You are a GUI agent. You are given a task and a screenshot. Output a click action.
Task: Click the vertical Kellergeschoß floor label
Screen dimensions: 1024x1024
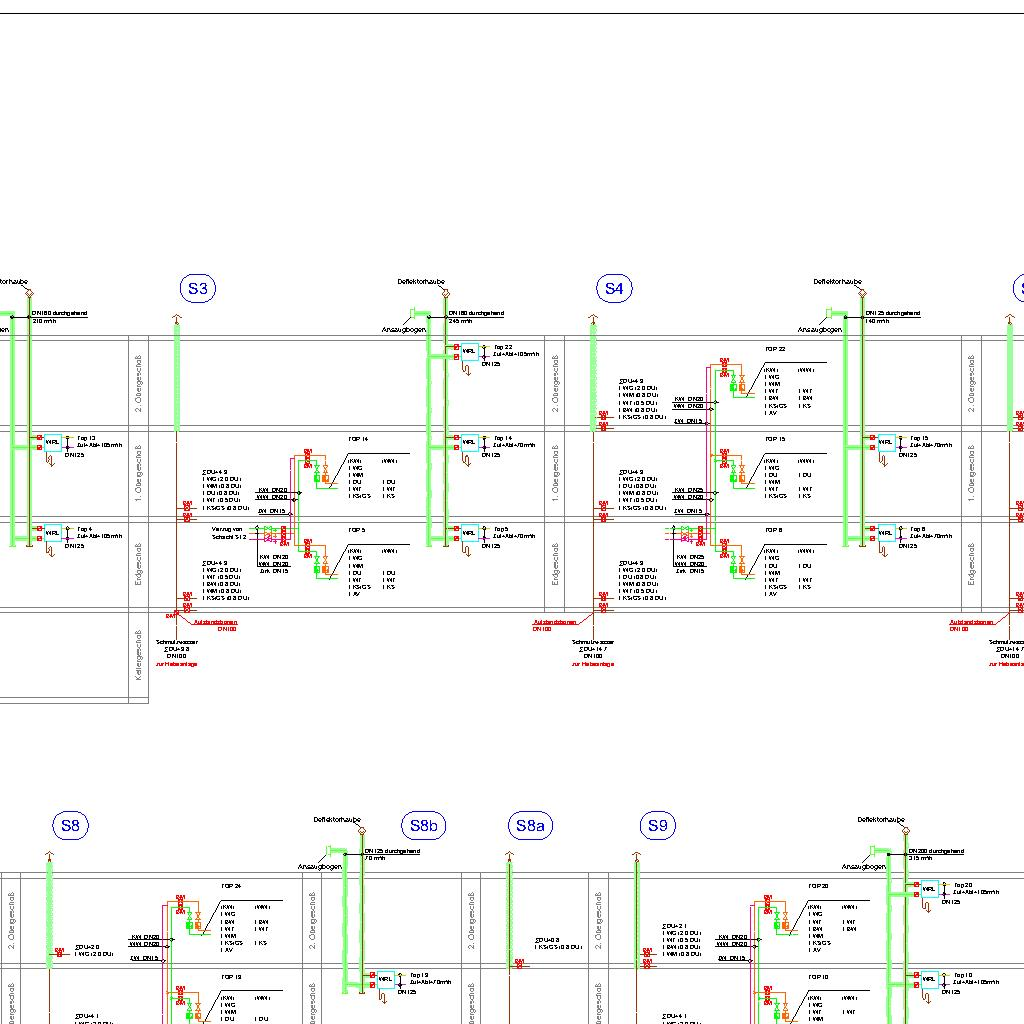139,656
